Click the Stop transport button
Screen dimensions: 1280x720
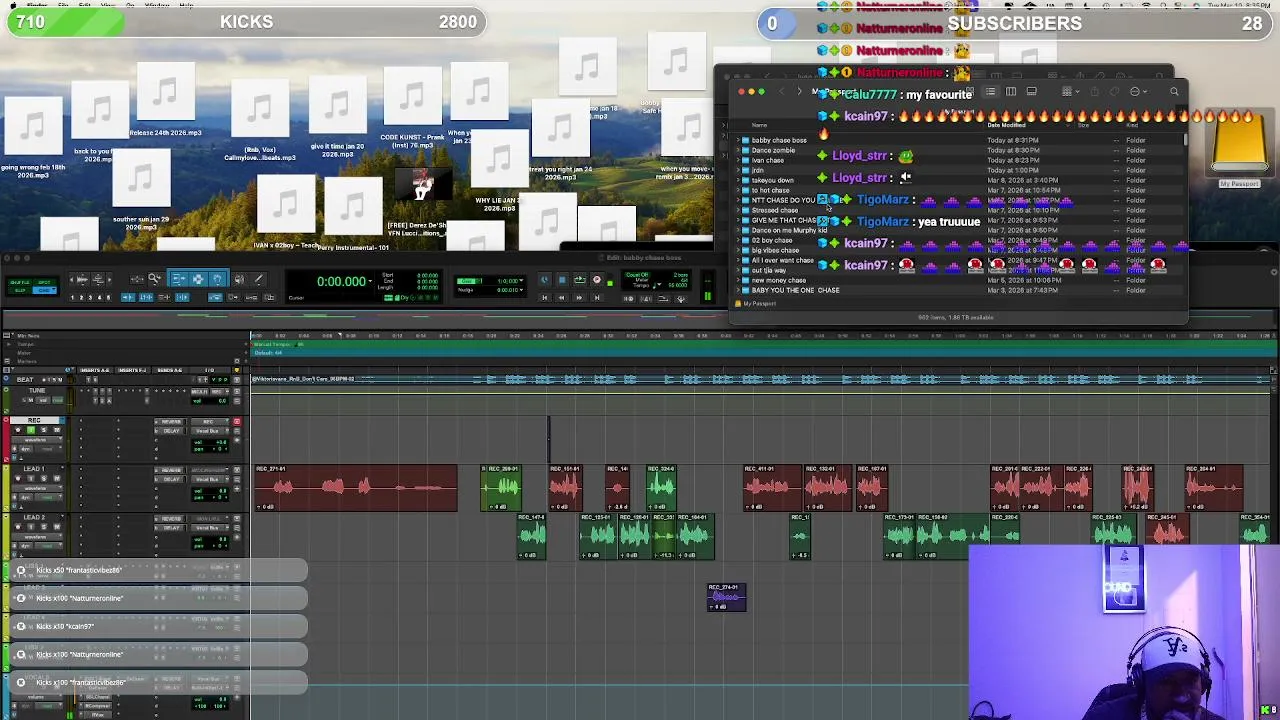point(562,279)
